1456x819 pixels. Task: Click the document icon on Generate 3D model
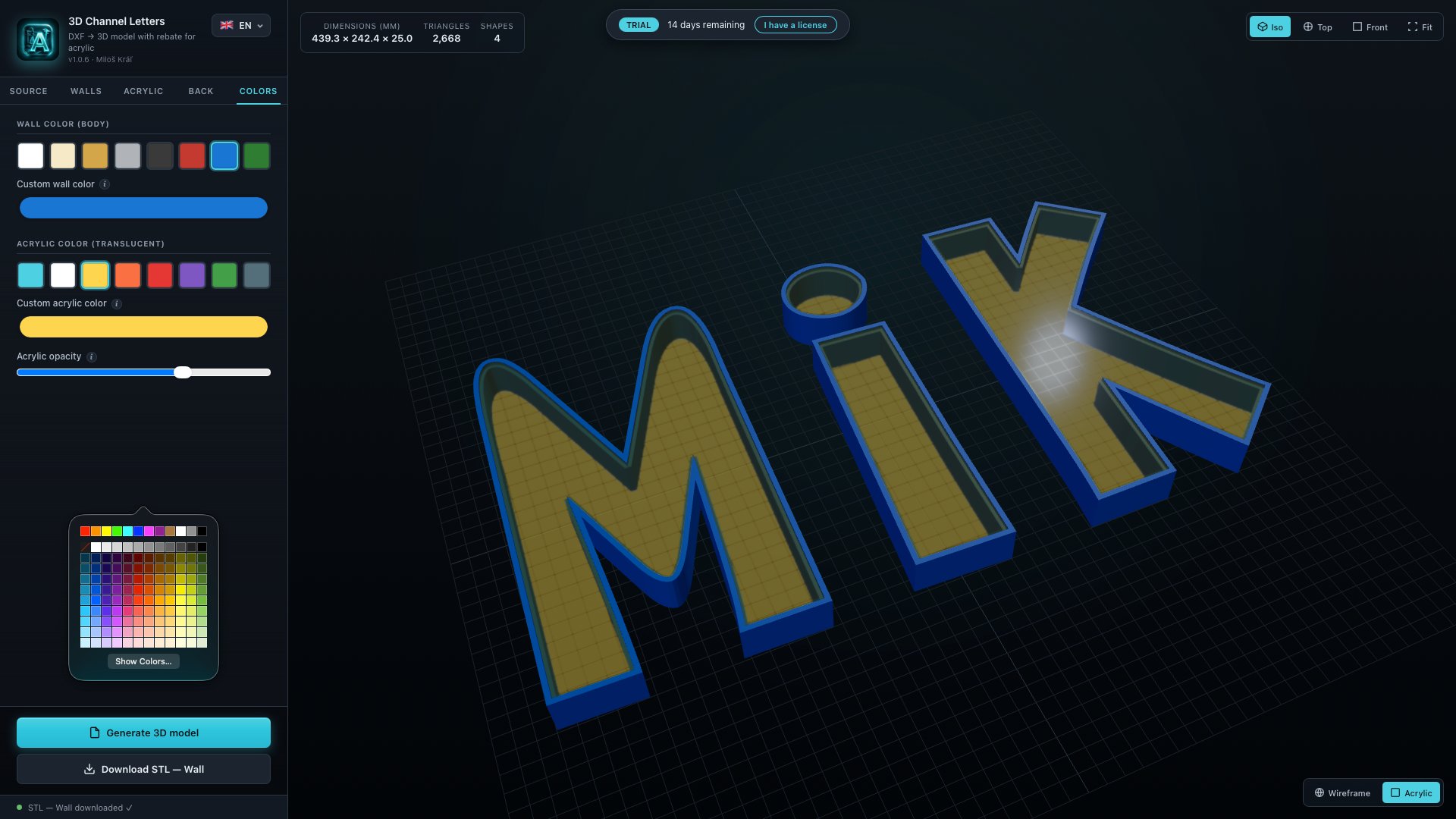click(95, 733)
